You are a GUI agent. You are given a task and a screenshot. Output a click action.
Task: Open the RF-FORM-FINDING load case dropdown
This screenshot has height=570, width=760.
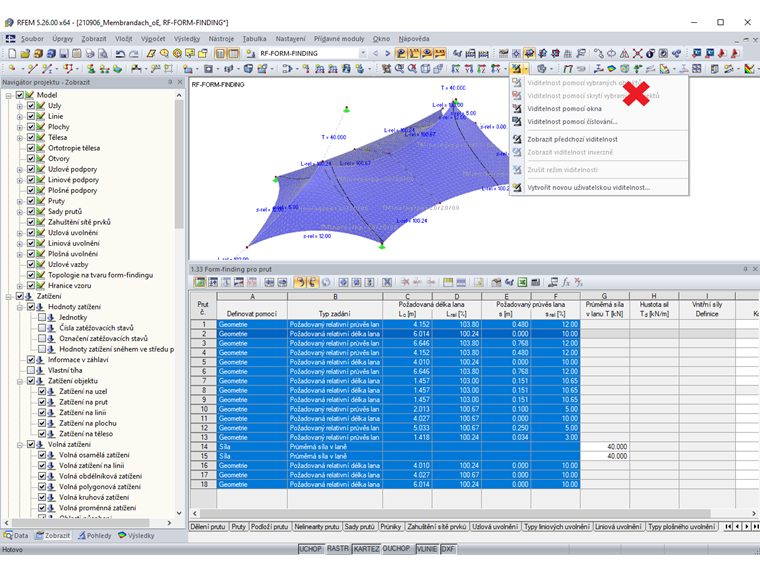click(363, 53)
